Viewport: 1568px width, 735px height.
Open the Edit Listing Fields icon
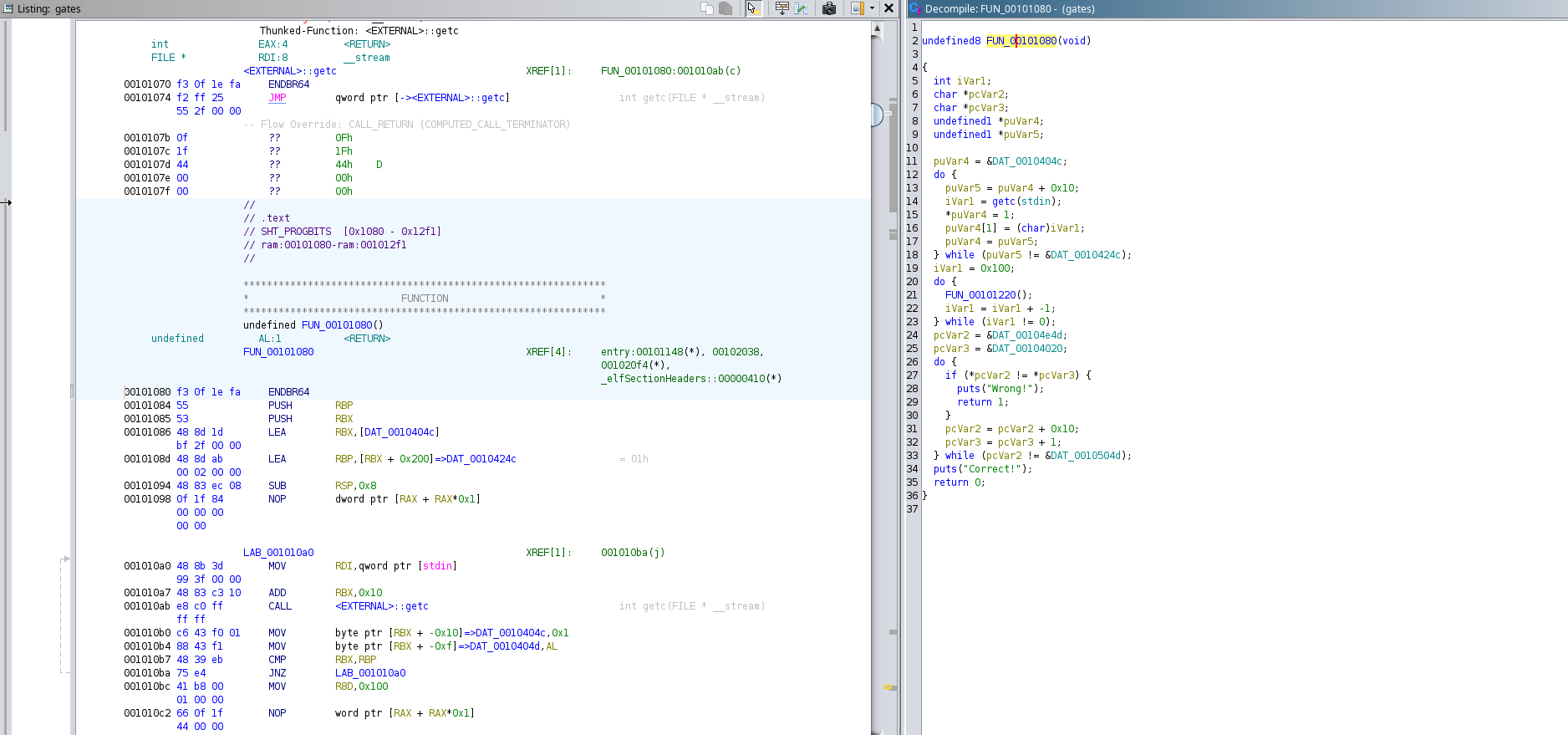click(x=781, y=8)
